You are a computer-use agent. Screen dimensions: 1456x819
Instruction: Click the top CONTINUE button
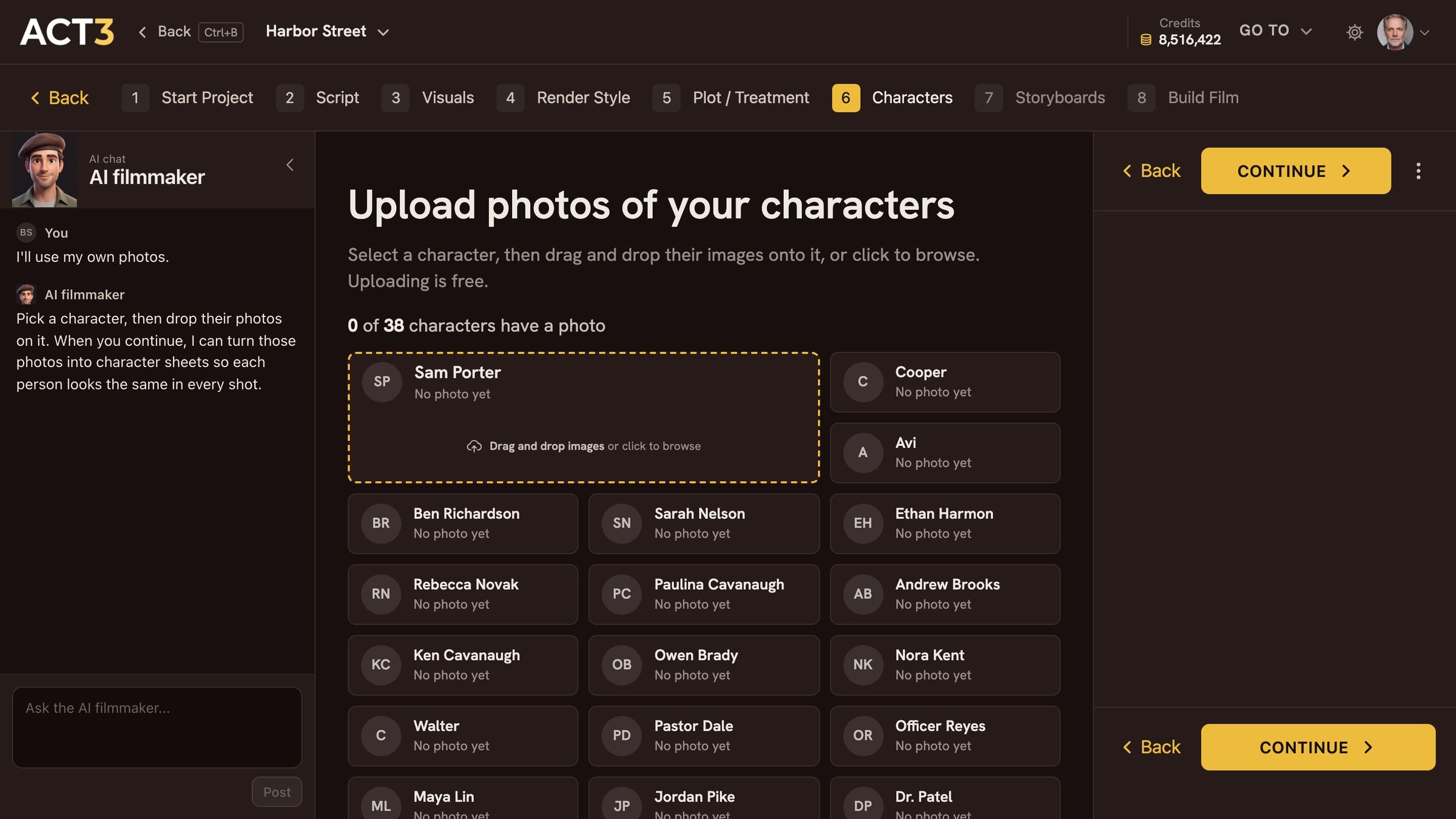(1296, 171)
